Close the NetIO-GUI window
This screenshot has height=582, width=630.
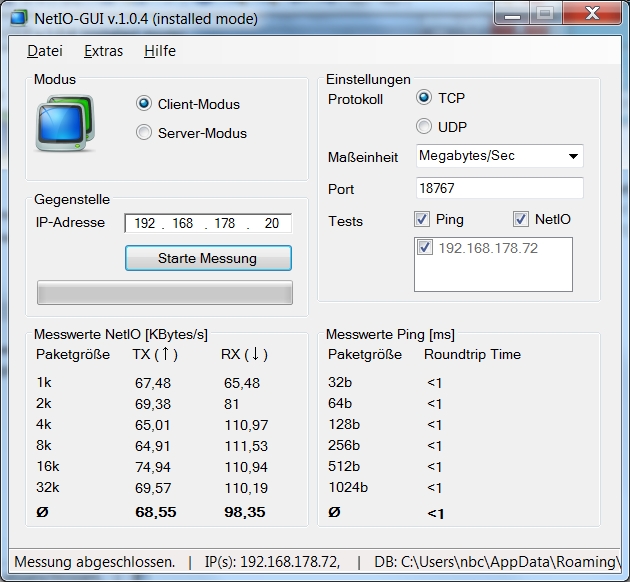(592, 14)
